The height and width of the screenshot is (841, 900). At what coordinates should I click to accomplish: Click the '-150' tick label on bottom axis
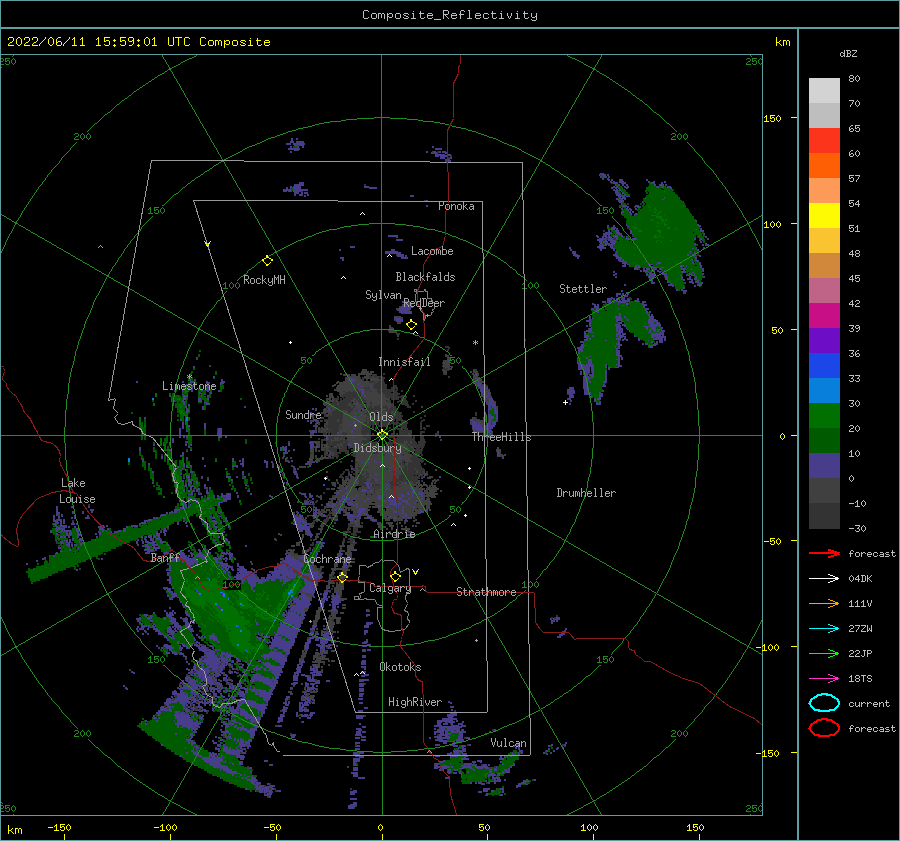point(59,827)
